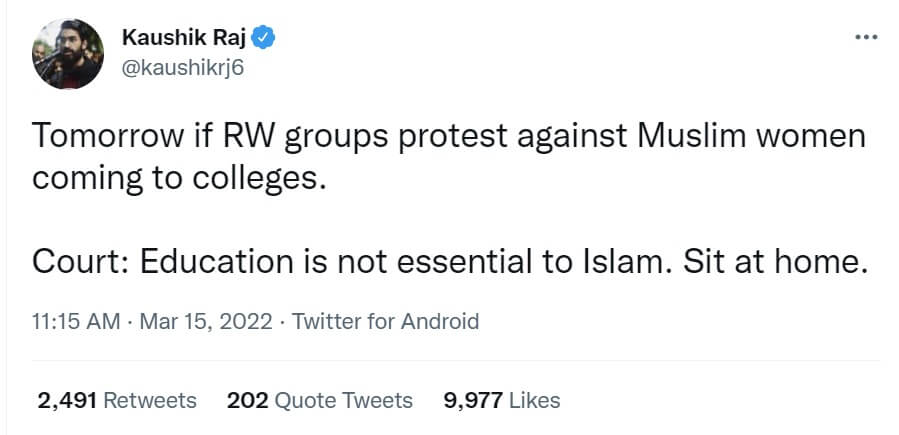
Task: Click the blue verified badge
Action: (x=264, y=39)
